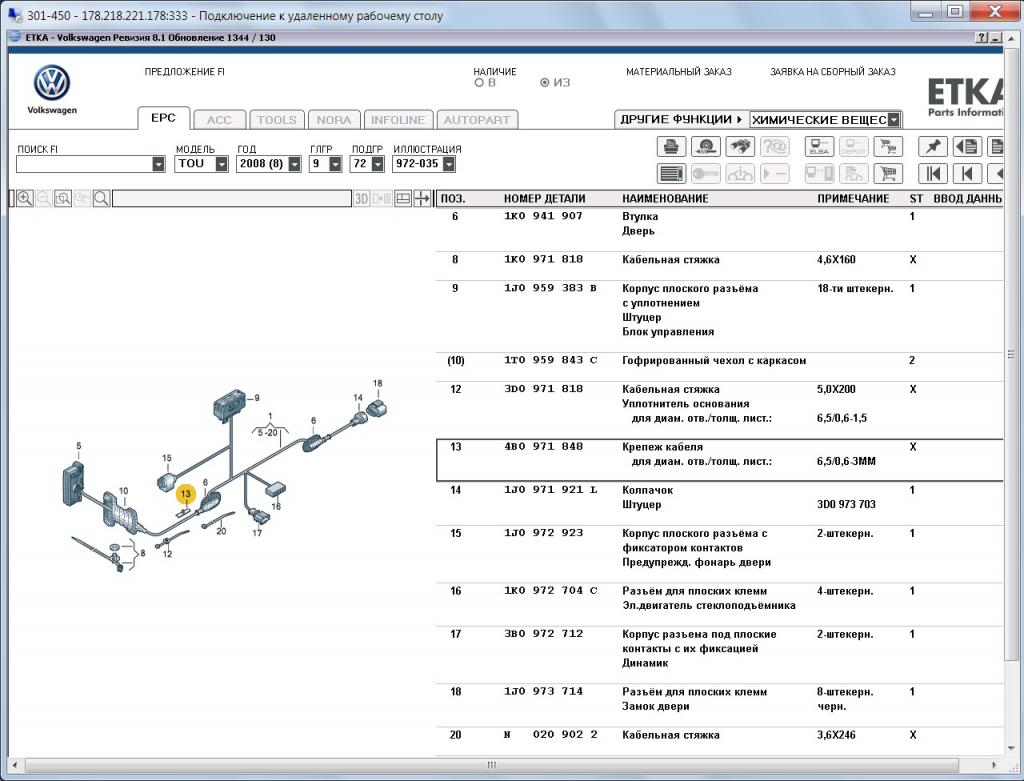Click the zoom region magnifier icon

point(63,199)
